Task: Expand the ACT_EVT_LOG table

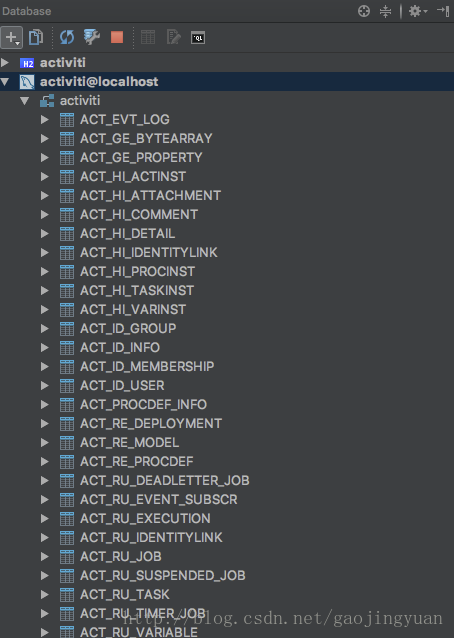Action: (45, 120)
